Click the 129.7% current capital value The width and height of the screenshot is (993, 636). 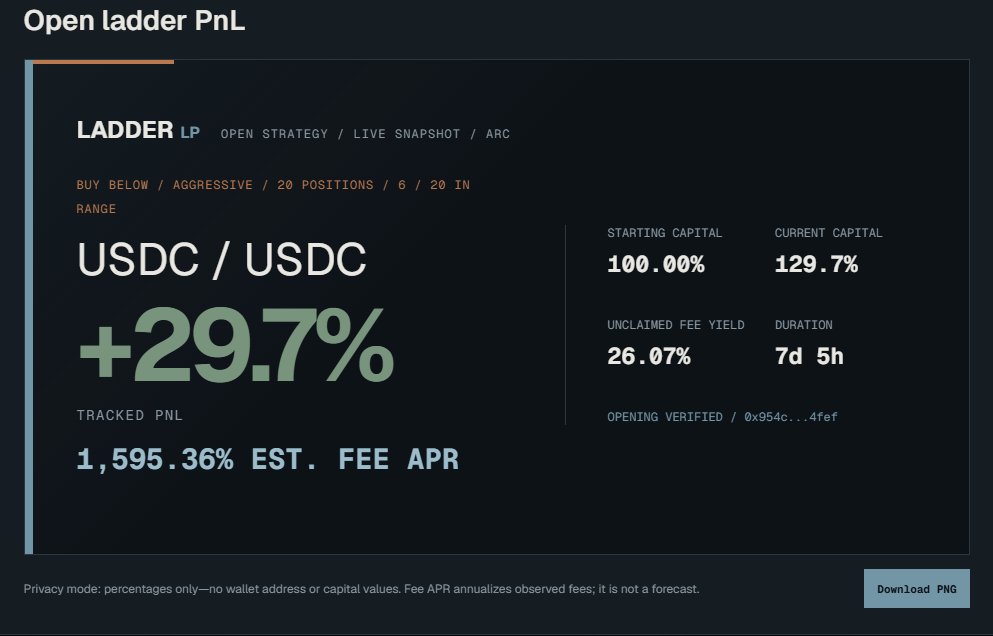(816, 264)
